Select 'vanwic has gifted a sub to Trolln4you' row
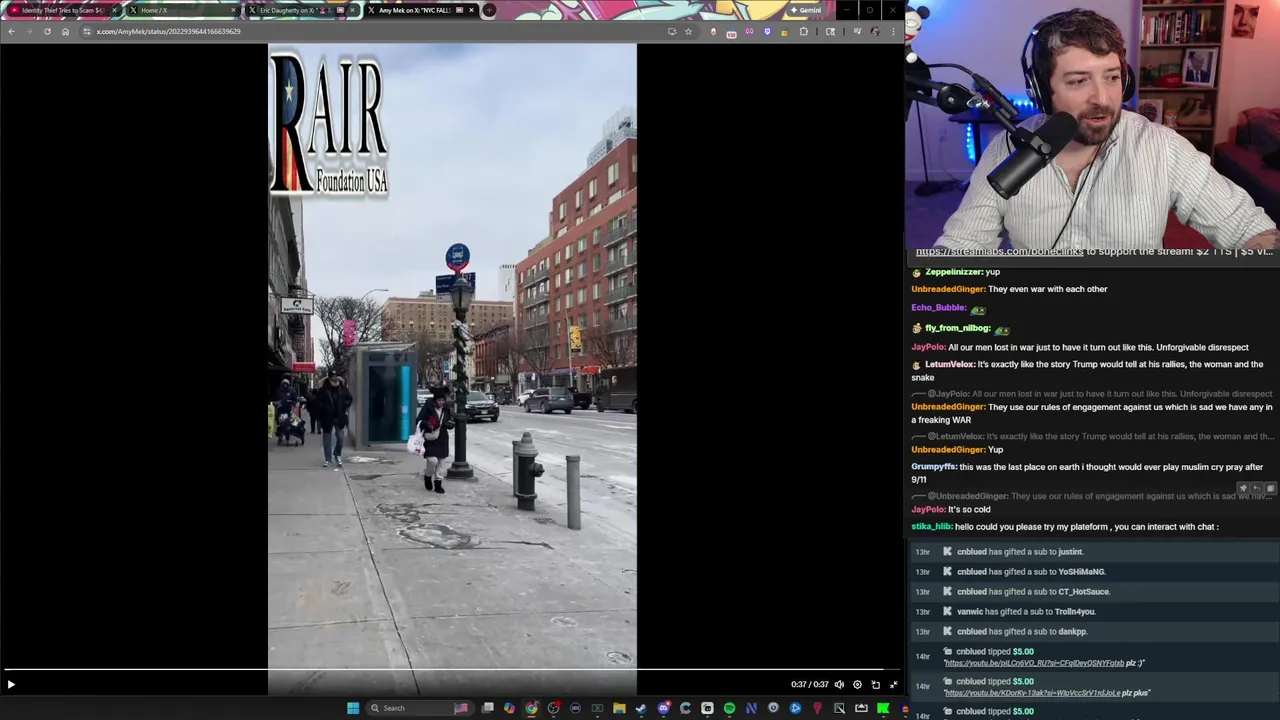Image resolution: width=1280 pixels, height=720 pixels. point(1094,612)
